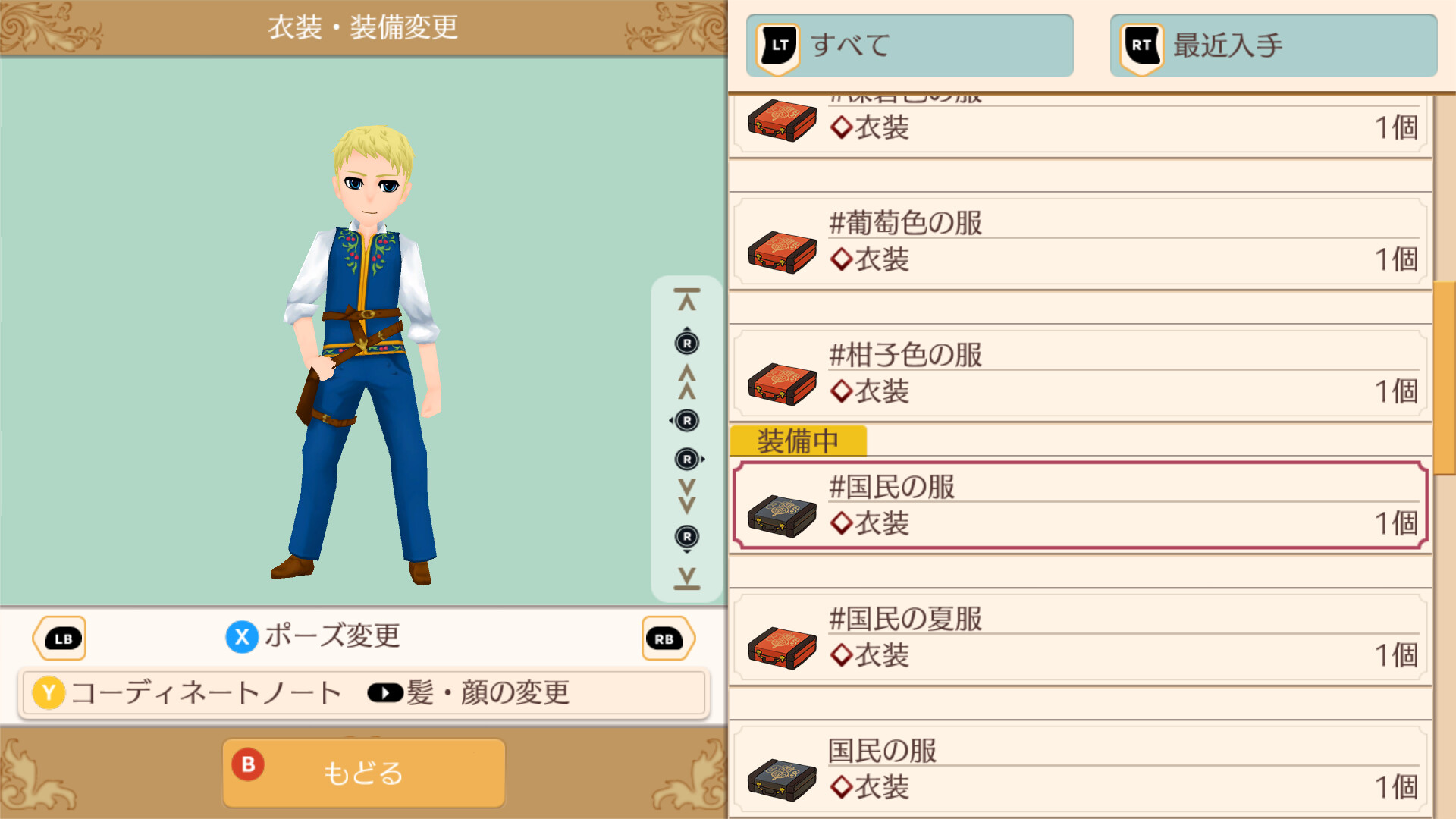Select the 最近入手 filter tab
Image resolution: width=1456 pixels, height=819 pixels.
click(x=1274, y=45)
